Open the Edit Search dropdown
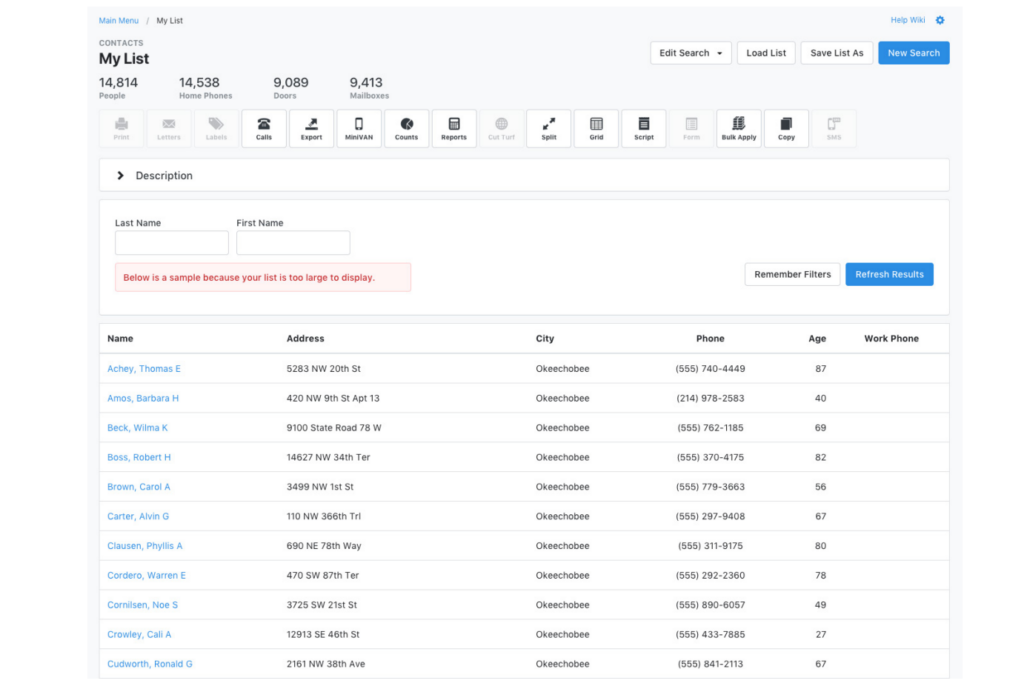The image size is (1024, 689). pyautogui.click(x=690, y=53)
